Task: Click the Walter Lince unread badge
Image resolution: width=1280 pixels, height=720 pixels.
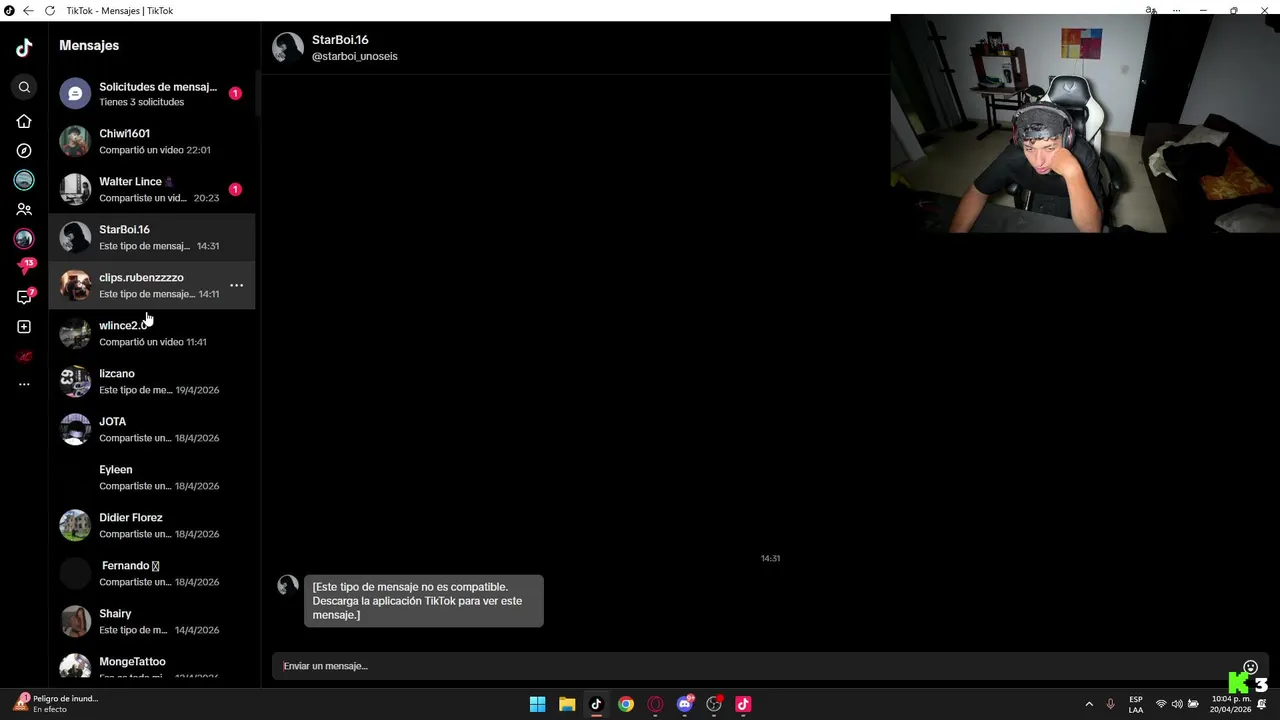Action: click(235, 189)
